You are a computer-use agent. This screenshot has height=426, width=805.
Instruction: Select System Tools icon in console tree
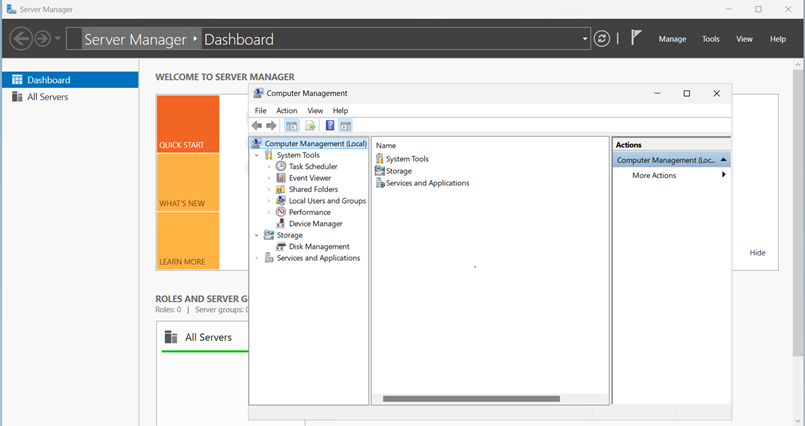(269, 155)
